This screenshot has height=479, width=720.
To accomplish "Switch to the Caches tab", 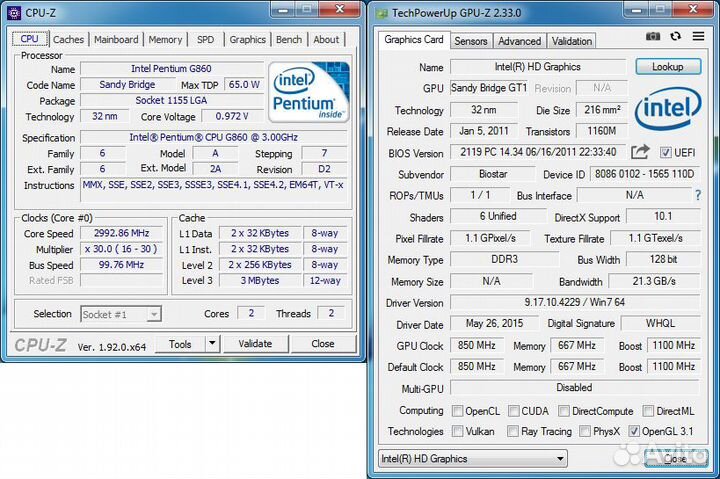I will pos(68,39).
